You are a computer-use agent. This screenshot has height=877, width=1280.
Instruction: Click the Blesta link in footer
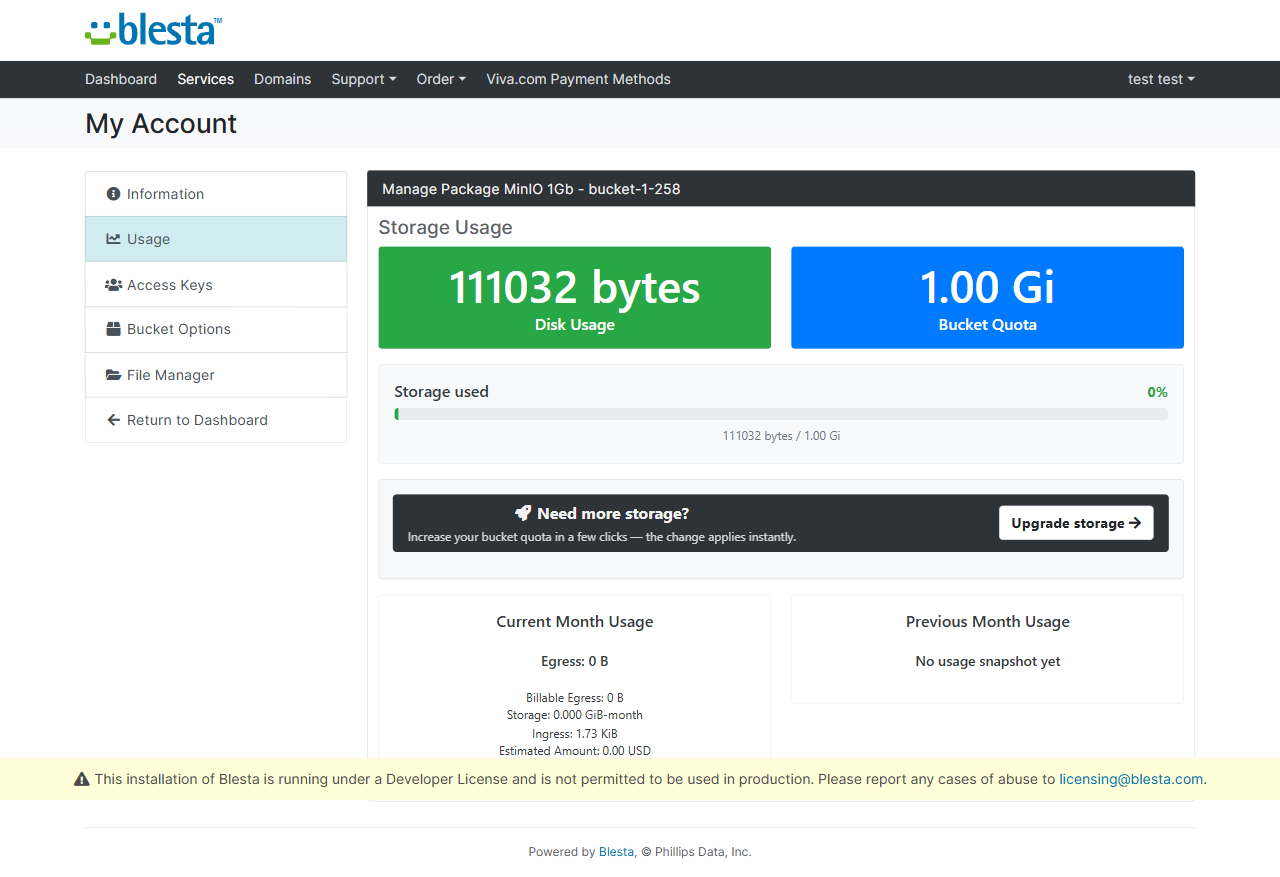point(616,852)
